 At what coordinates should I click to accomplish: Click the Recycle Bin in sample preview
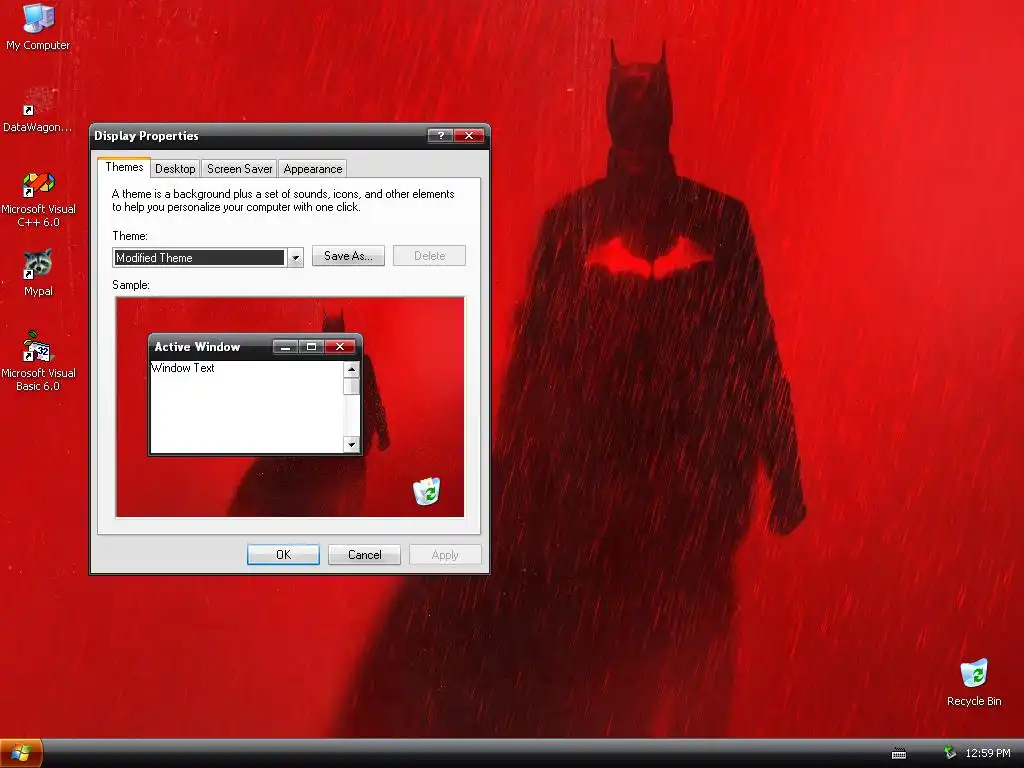(x=426, y=491)
